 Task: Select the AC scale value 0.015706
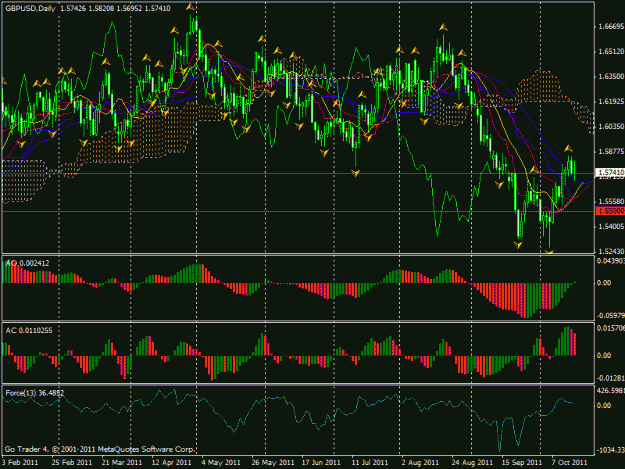(x=611, y=328)
